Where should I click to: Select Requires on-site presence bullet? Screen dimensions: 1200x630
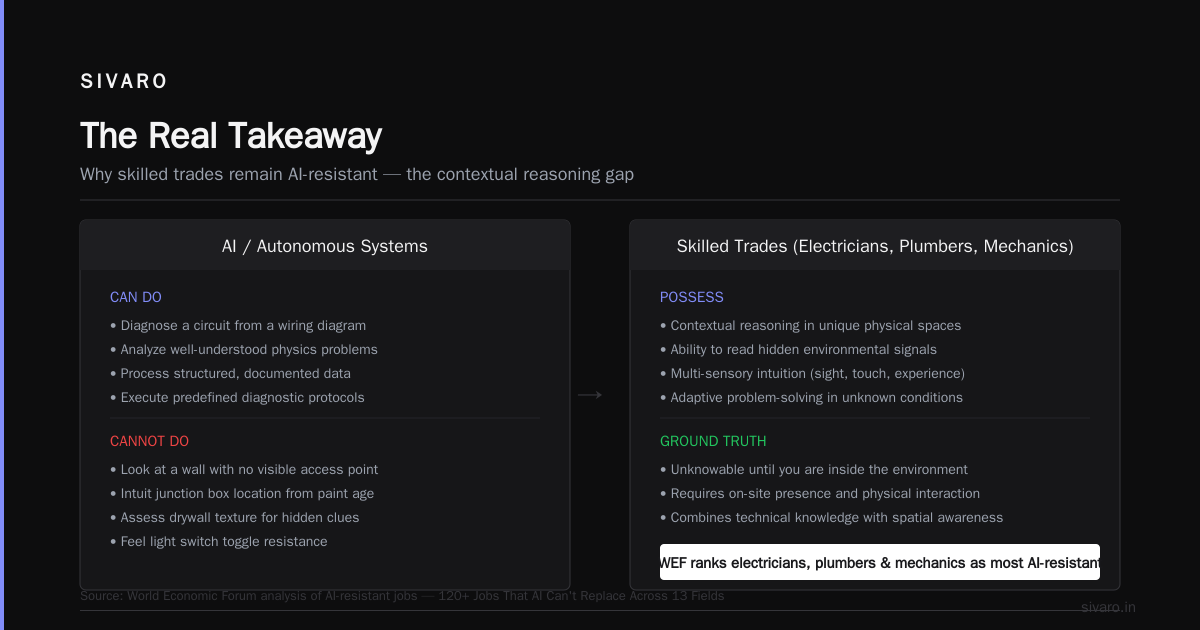pos(820,493)
